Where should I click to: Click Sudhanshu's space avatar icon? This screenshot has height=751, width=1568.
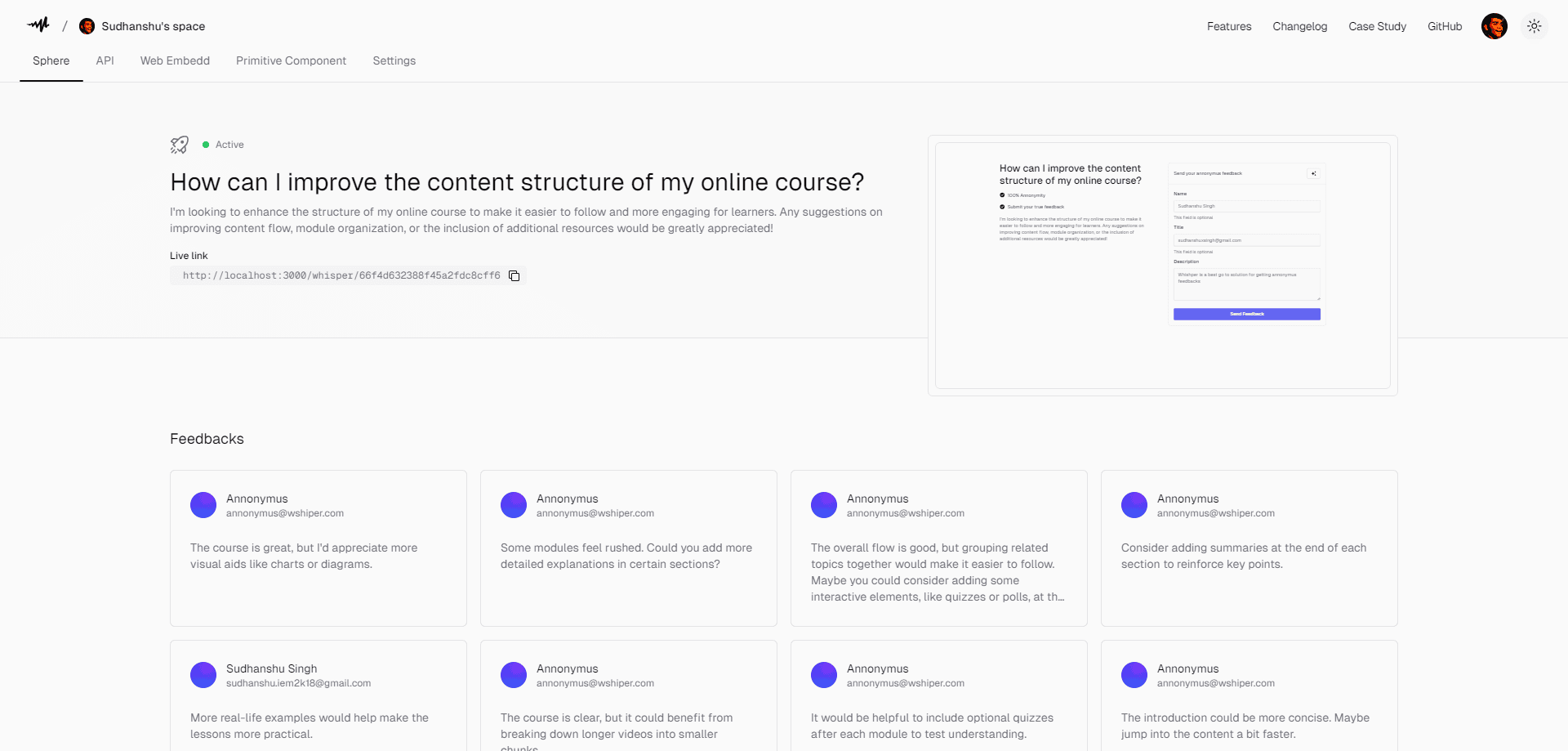87,26
